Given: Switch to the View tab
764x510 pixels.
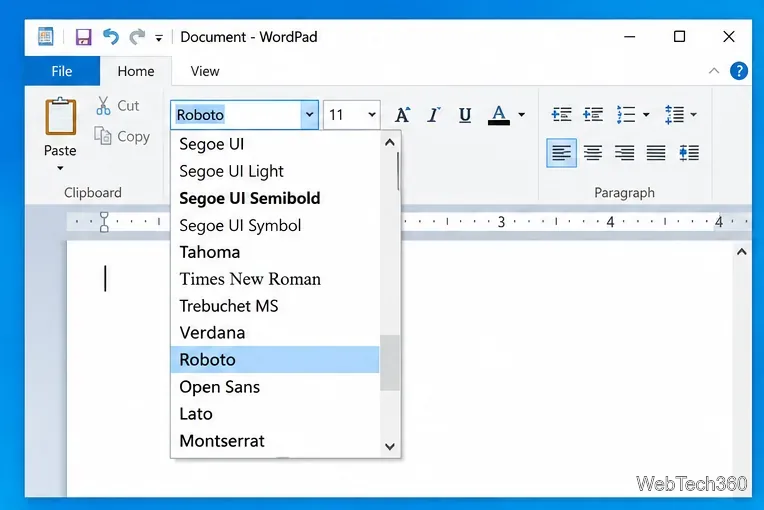Looking at the screenshot, I should coord(205,71).
